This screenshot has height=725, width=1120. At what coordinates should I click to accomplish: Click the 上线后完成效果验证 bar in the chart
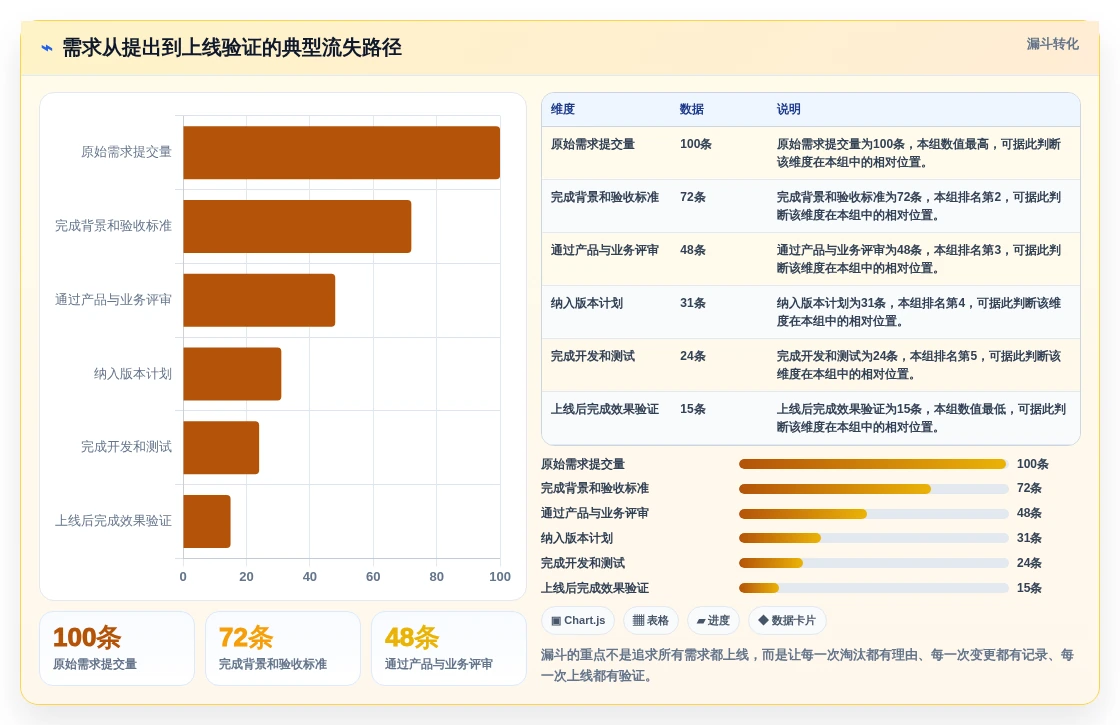click(207, 521)
